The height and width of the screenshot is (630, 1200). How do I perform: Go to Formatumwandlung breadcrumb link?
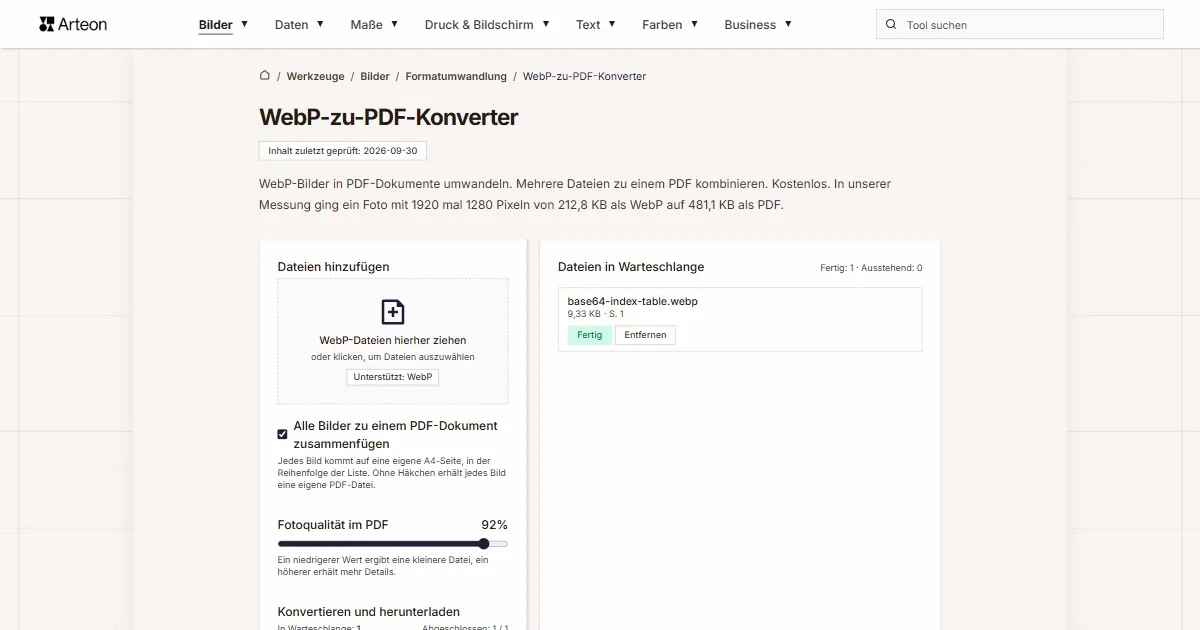456,76
